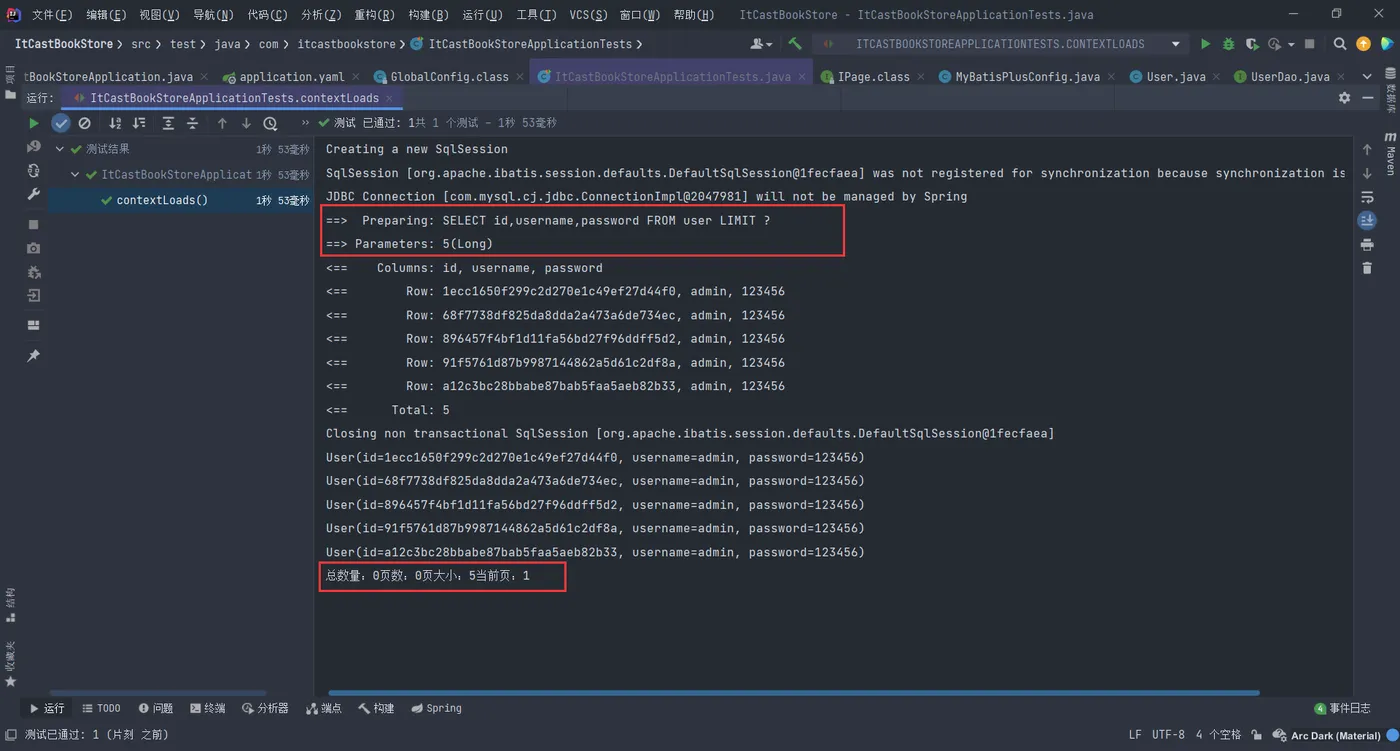
Task: Open Maven side tool window
Action: pyautogui.click(x=1390, y=152)
